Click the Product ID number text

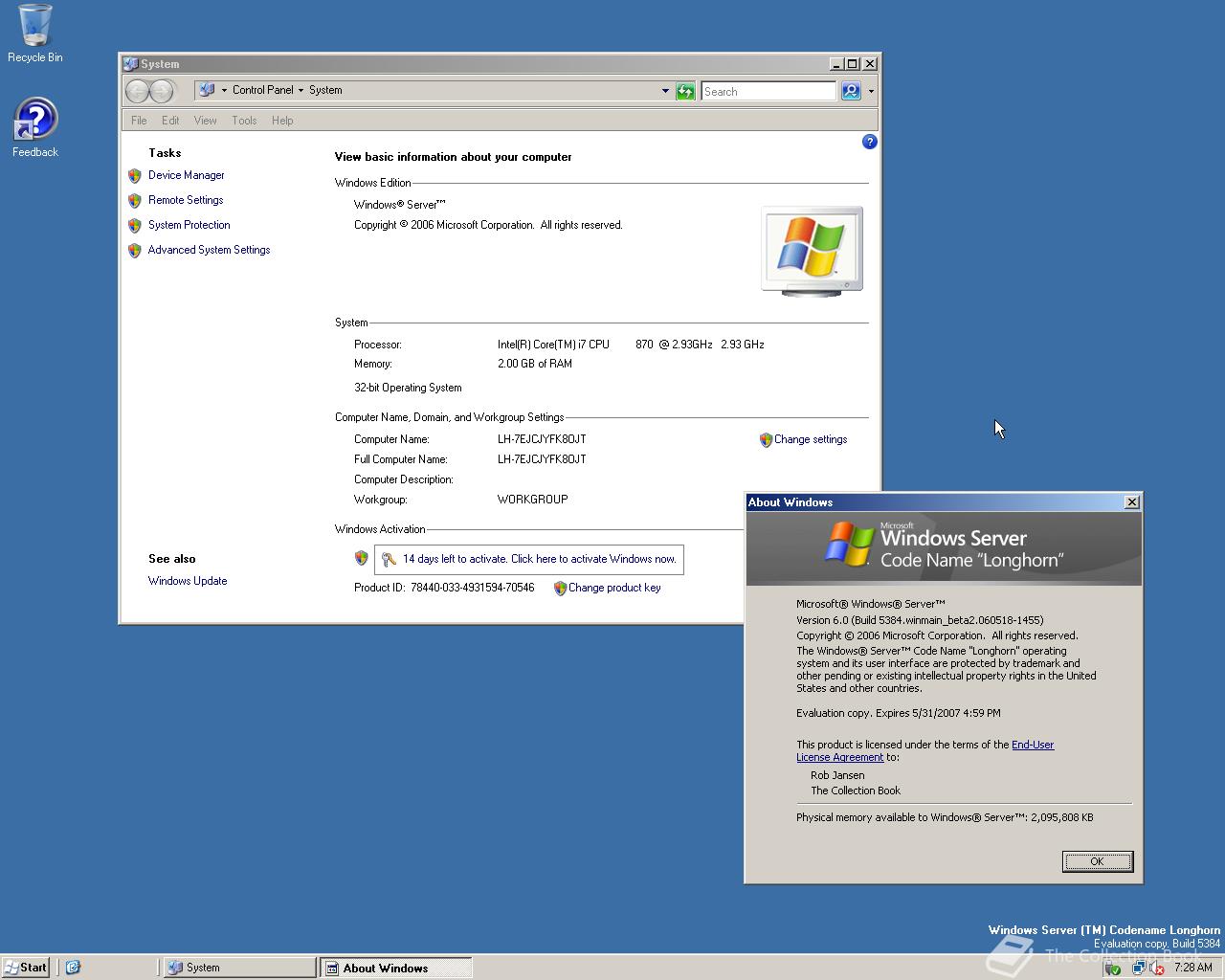472,588
